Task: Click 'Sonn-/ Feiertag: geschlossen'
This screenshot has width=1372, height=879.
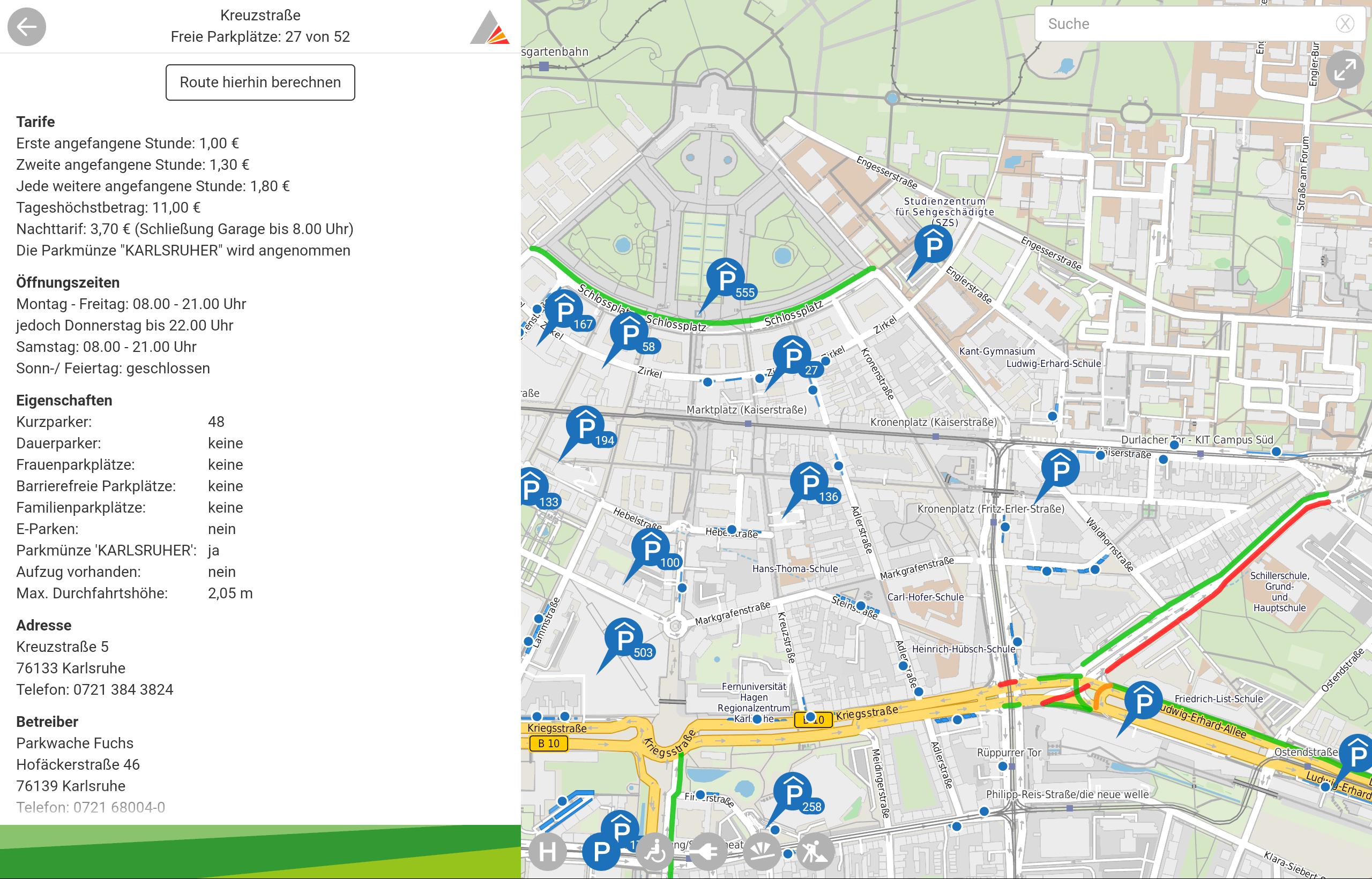Action: [x=113, y=368]
